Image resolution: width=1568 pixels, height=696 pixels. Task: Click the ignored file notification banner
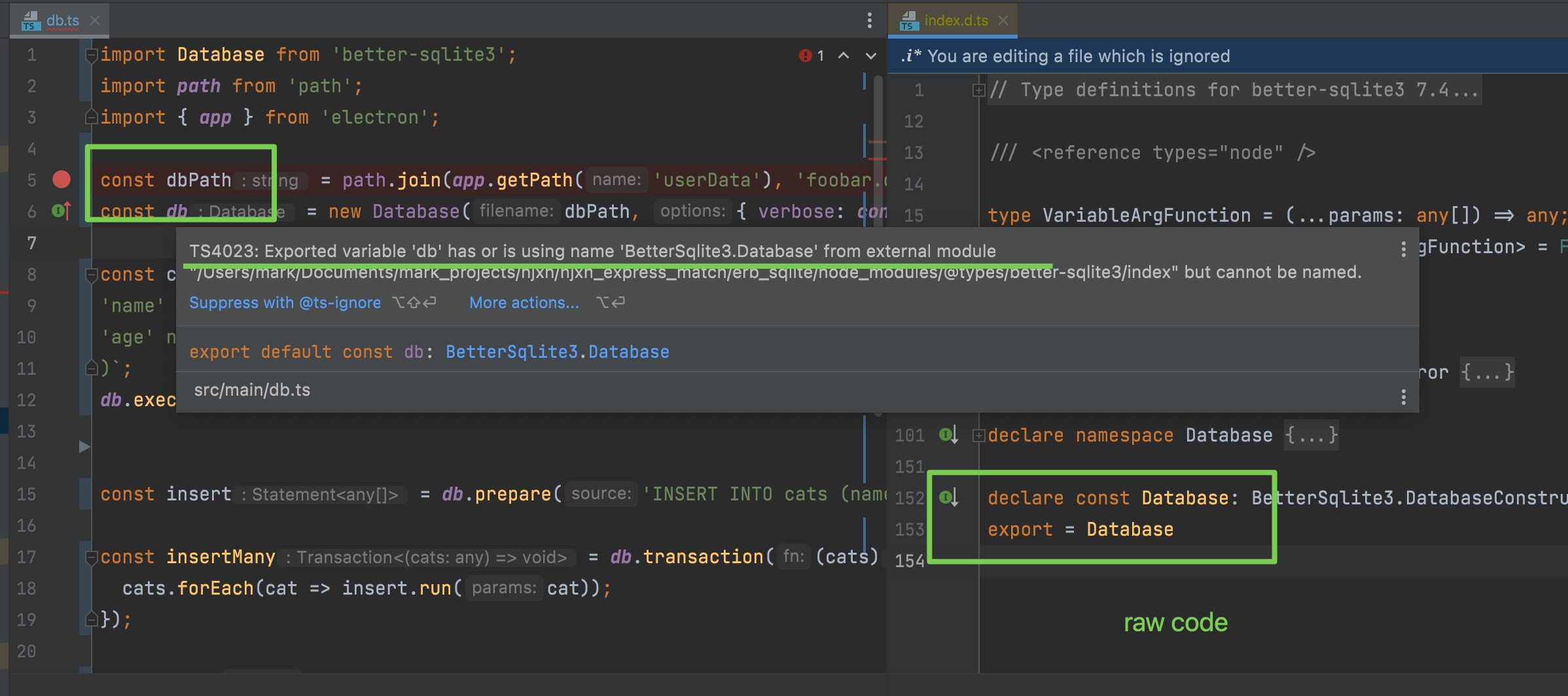[x=1228, y=56]
